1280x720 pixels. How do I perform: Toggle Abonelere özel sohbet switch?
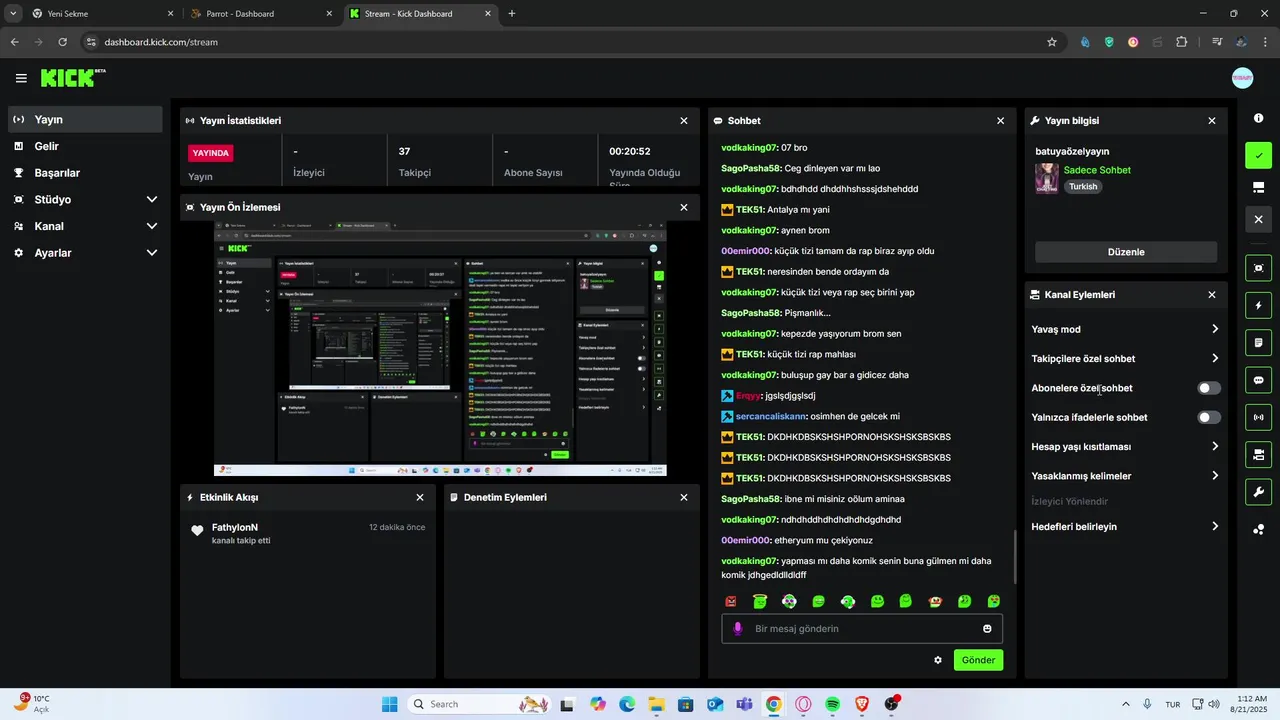1209,388
